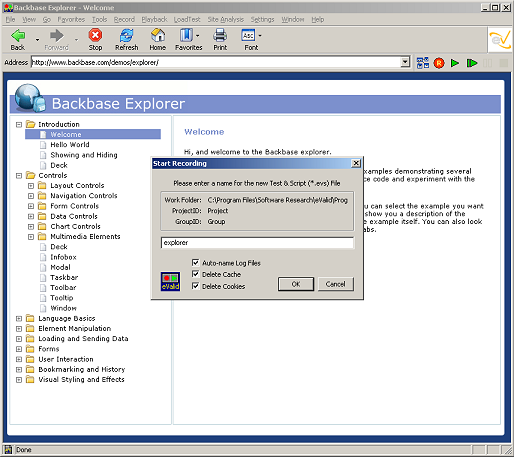
Task: Select Welcome in the tree
Action: coord(66,134)
